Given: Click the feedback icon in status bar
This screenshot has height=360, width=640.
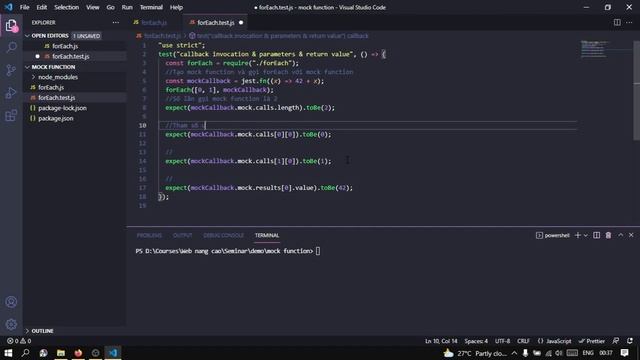Looking at the screenshot, I should pos(616,341).
